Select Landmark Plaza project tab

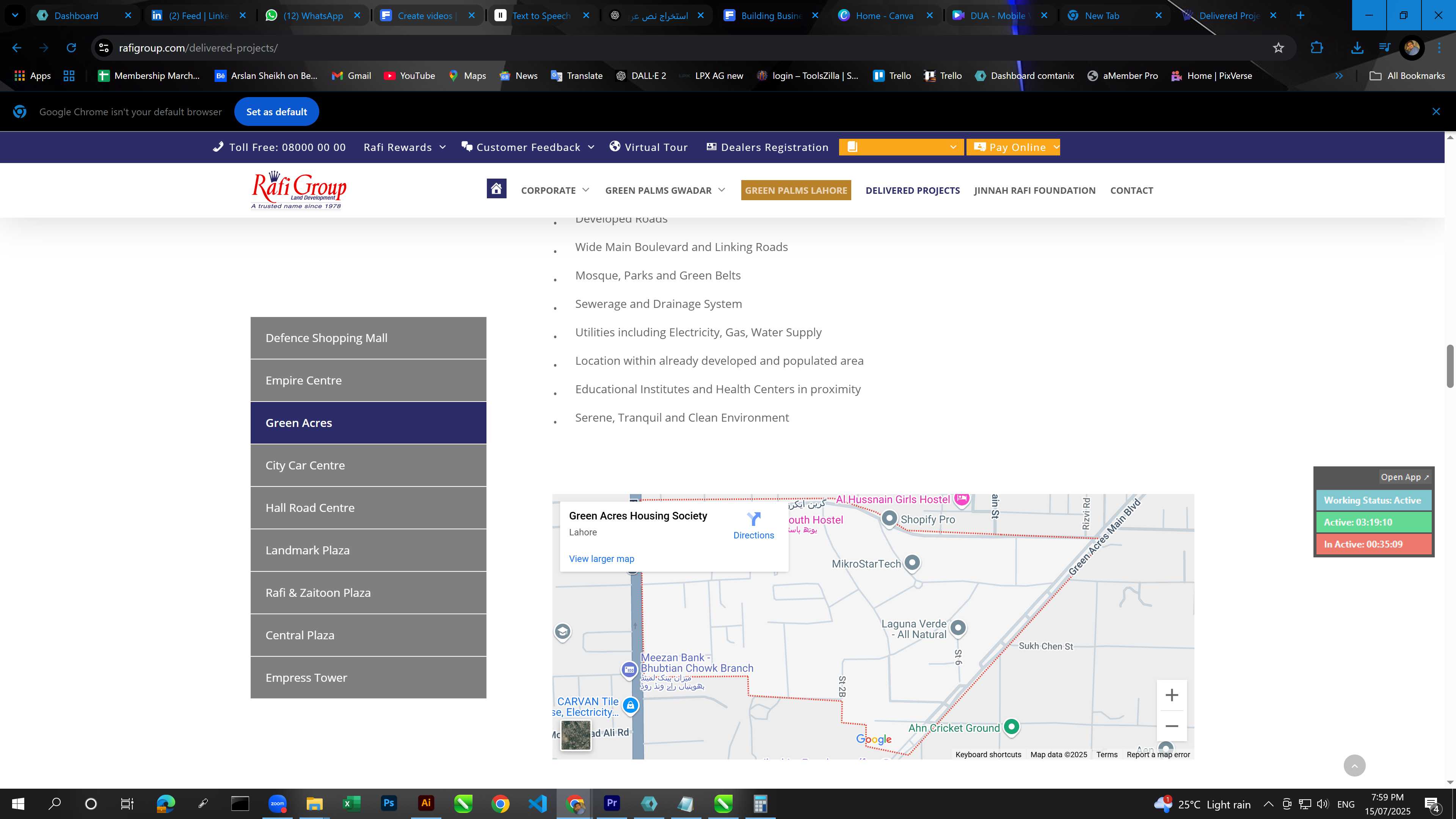pyautogui.click(x=368, y=550)
